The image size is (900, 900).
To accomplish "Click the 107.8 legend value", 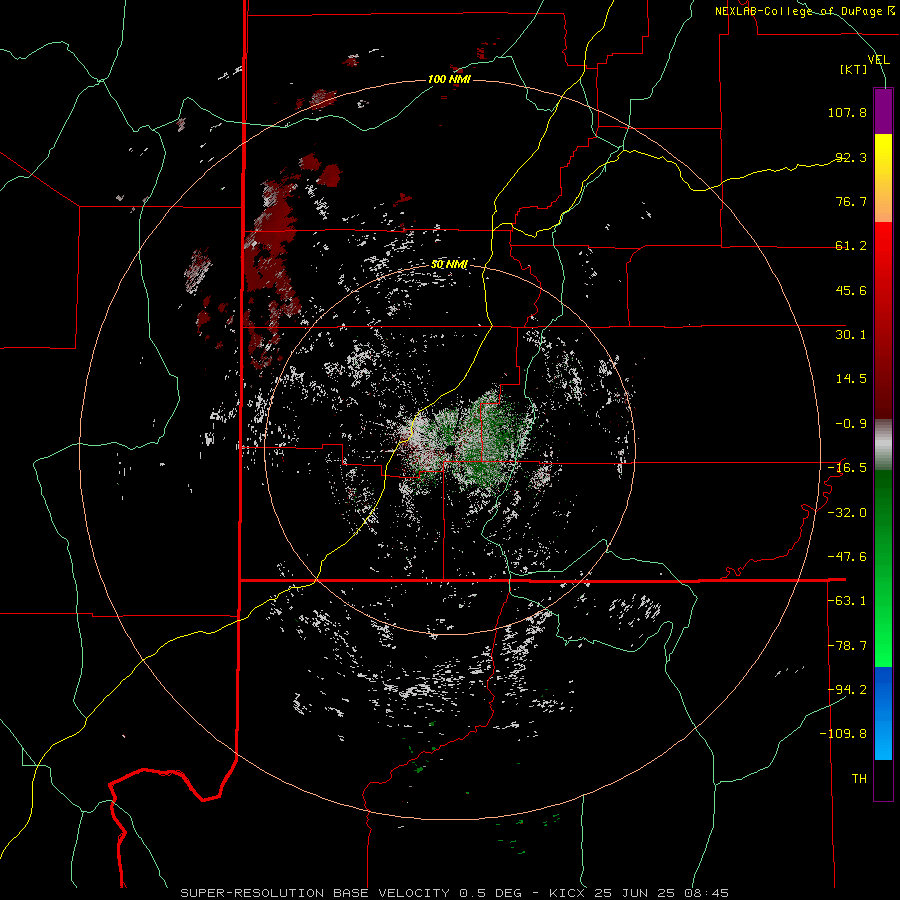I will pyautogui.click(x=847, y=112).
